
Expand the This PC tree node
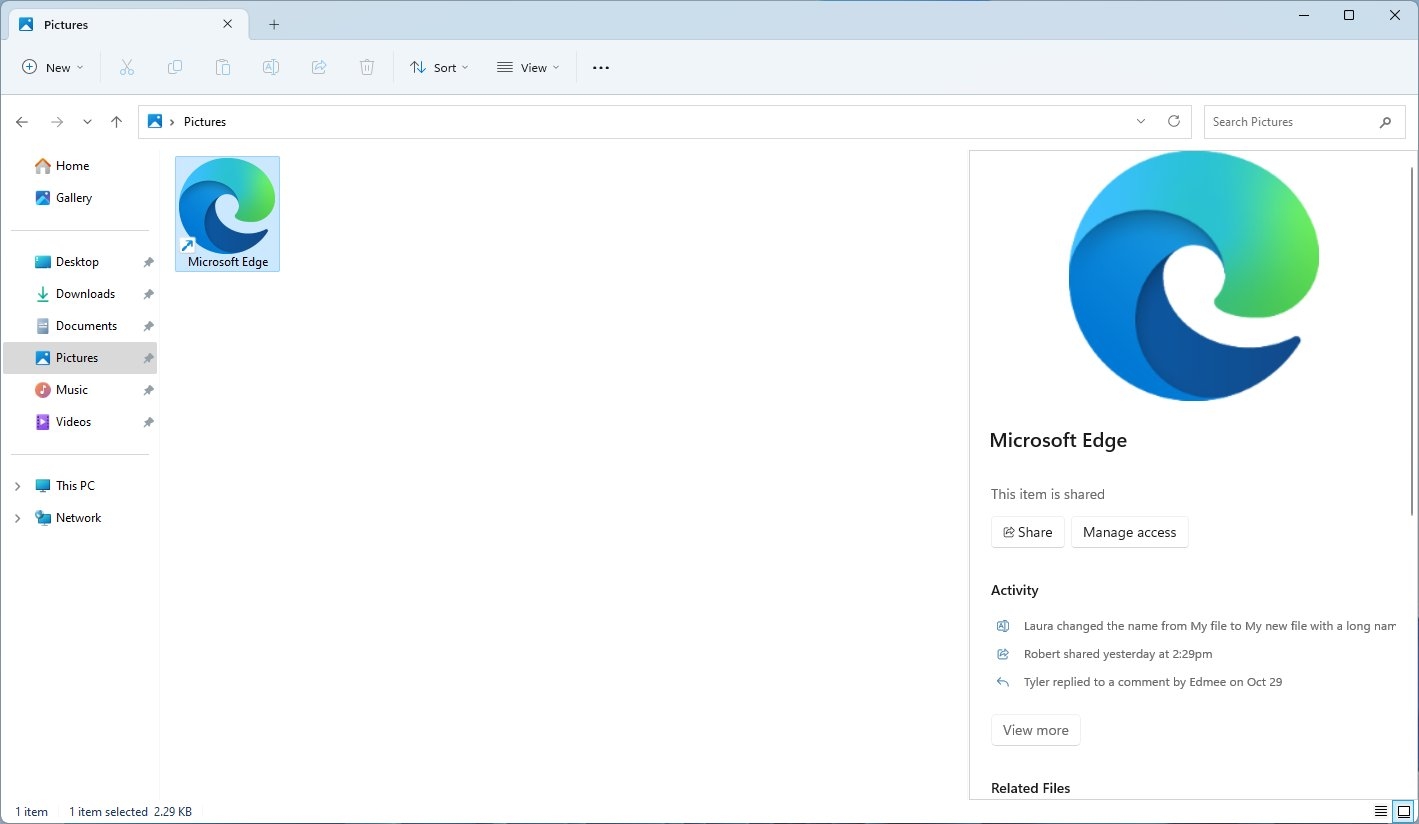17,486
